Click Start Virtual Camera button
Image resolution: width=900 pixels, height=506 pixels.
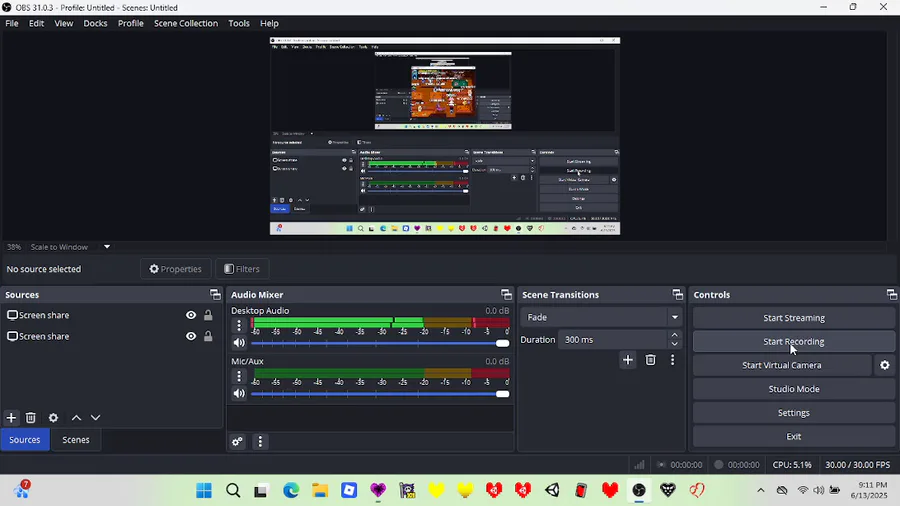pos(782,365)
